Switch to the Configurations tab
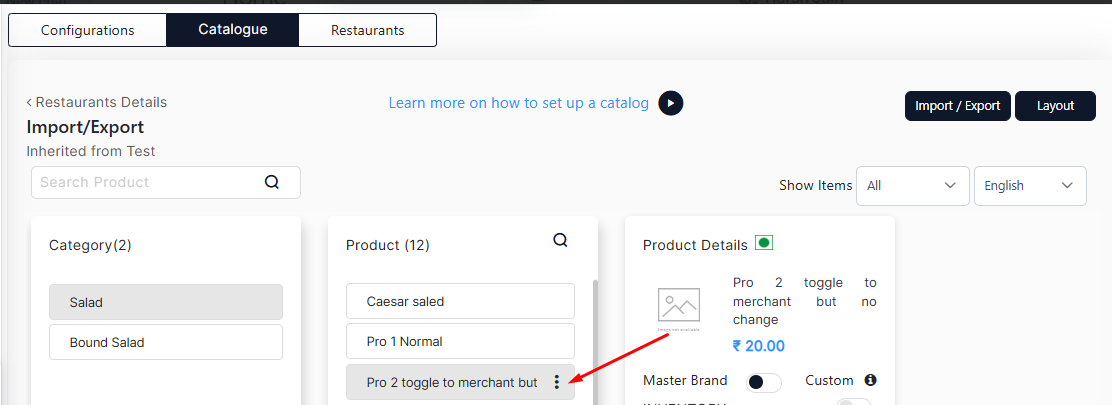This screenshot has height=405, width=1112. [87, 30]
